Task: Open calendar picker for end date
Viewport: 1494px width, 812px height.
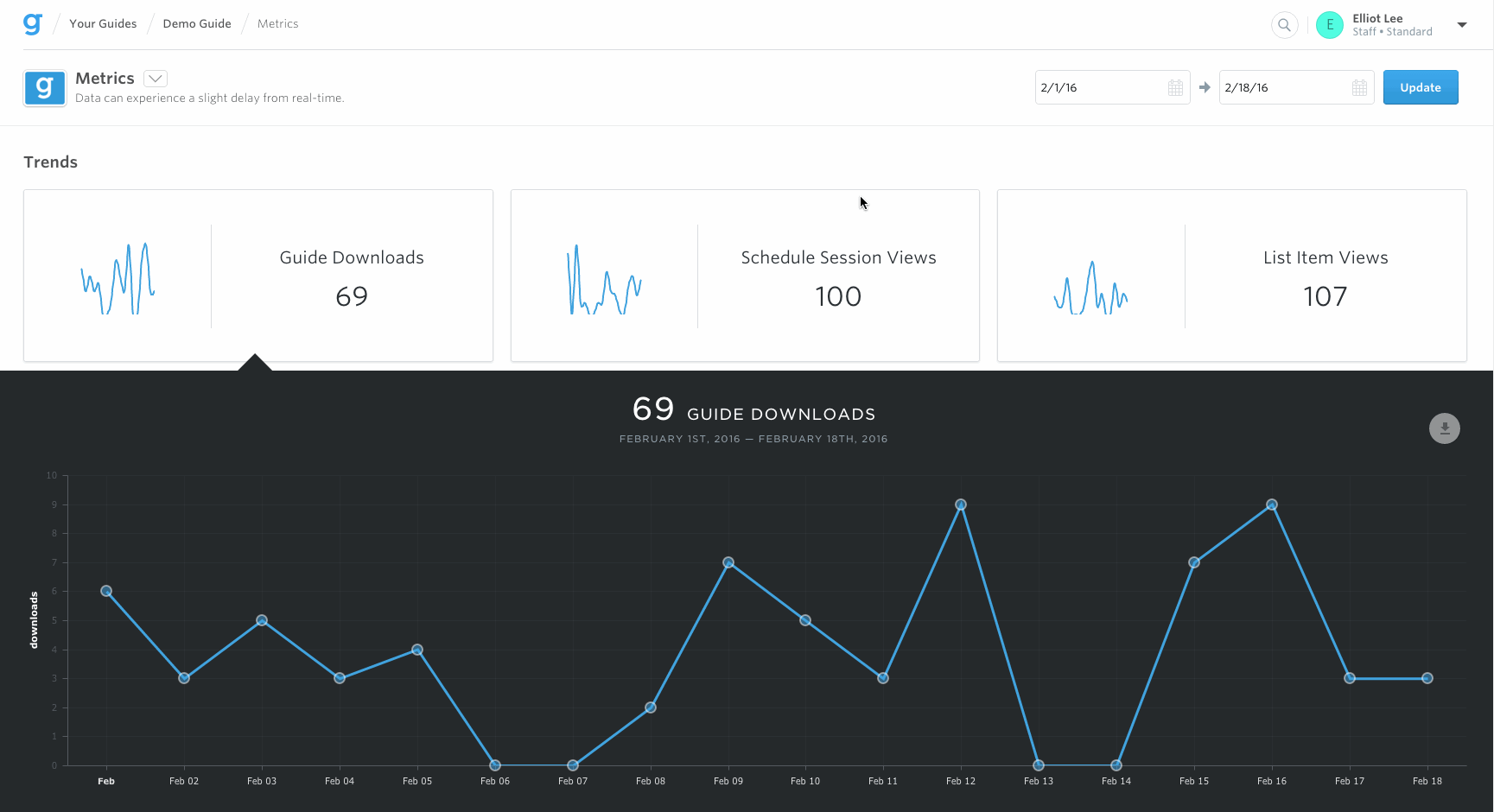Action: click(x=1359, y=88)
